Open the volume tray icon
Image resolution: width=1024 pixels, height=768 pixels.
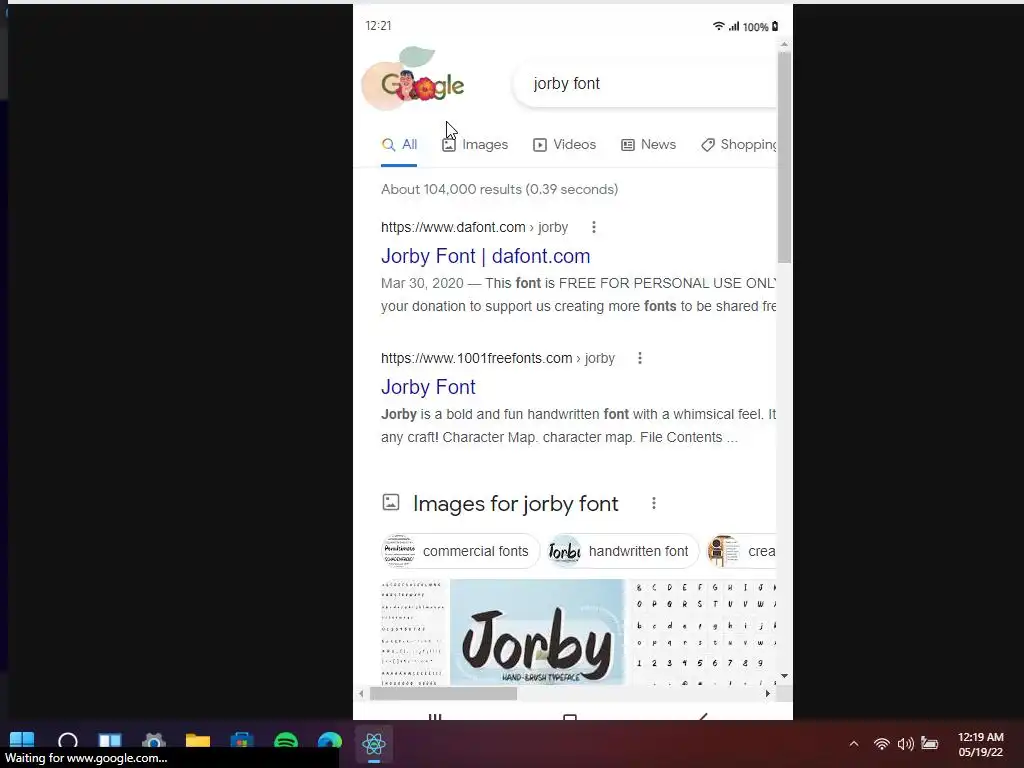905,744
